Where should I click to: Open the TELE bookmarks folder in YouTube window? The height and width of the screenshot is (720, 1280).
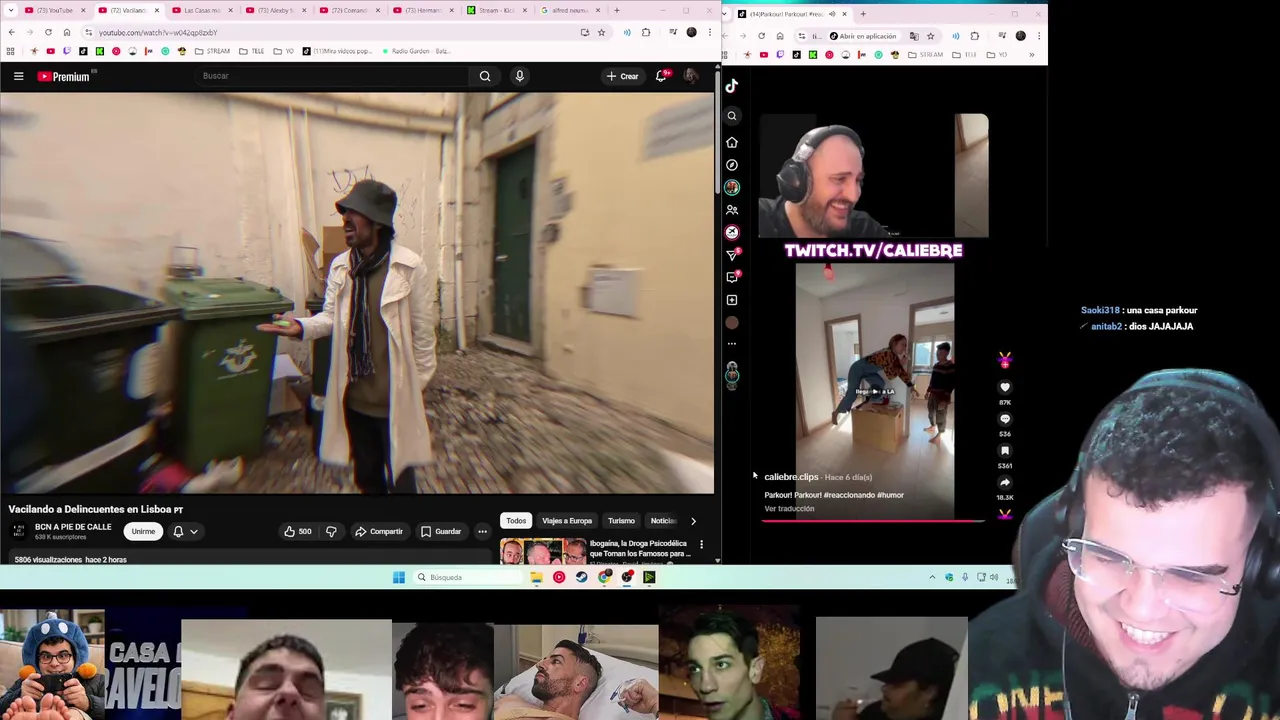pos(252,51)
